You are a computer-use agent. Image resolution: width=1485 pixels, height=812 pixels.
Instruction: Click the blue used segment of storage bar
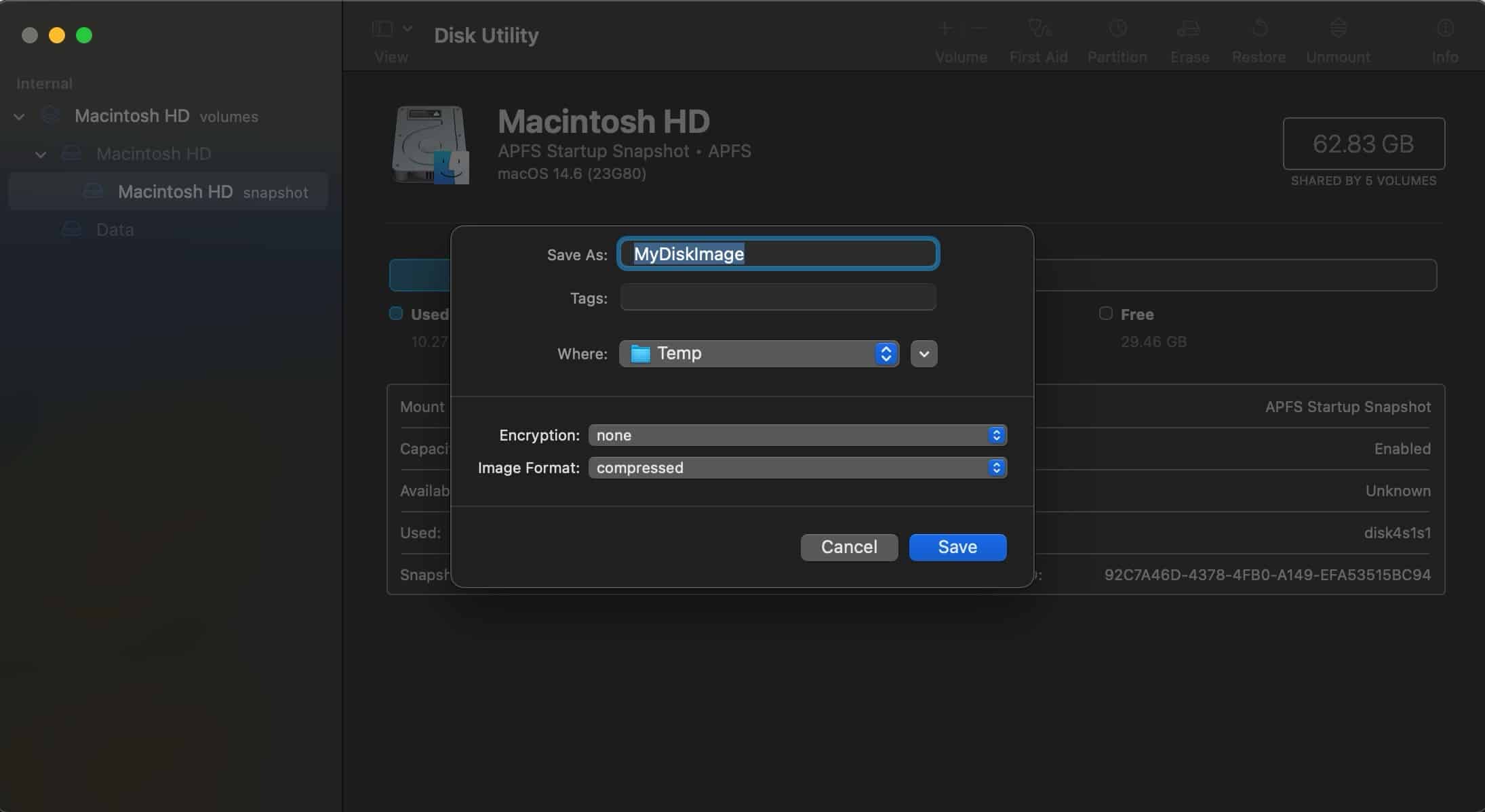coord(420,275)
